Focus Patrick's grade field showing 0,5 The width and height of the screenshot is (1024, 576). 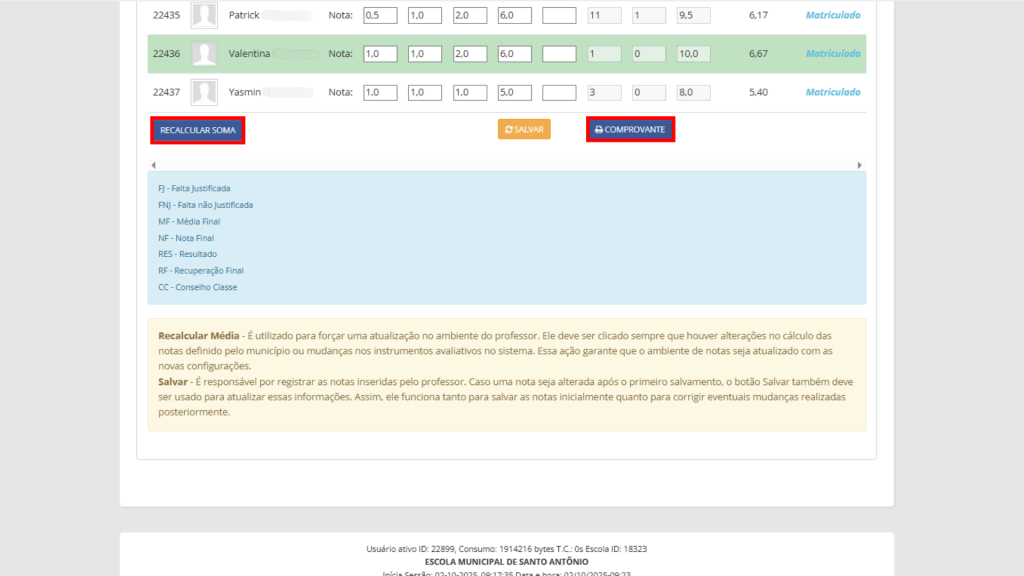coord(379,16)
